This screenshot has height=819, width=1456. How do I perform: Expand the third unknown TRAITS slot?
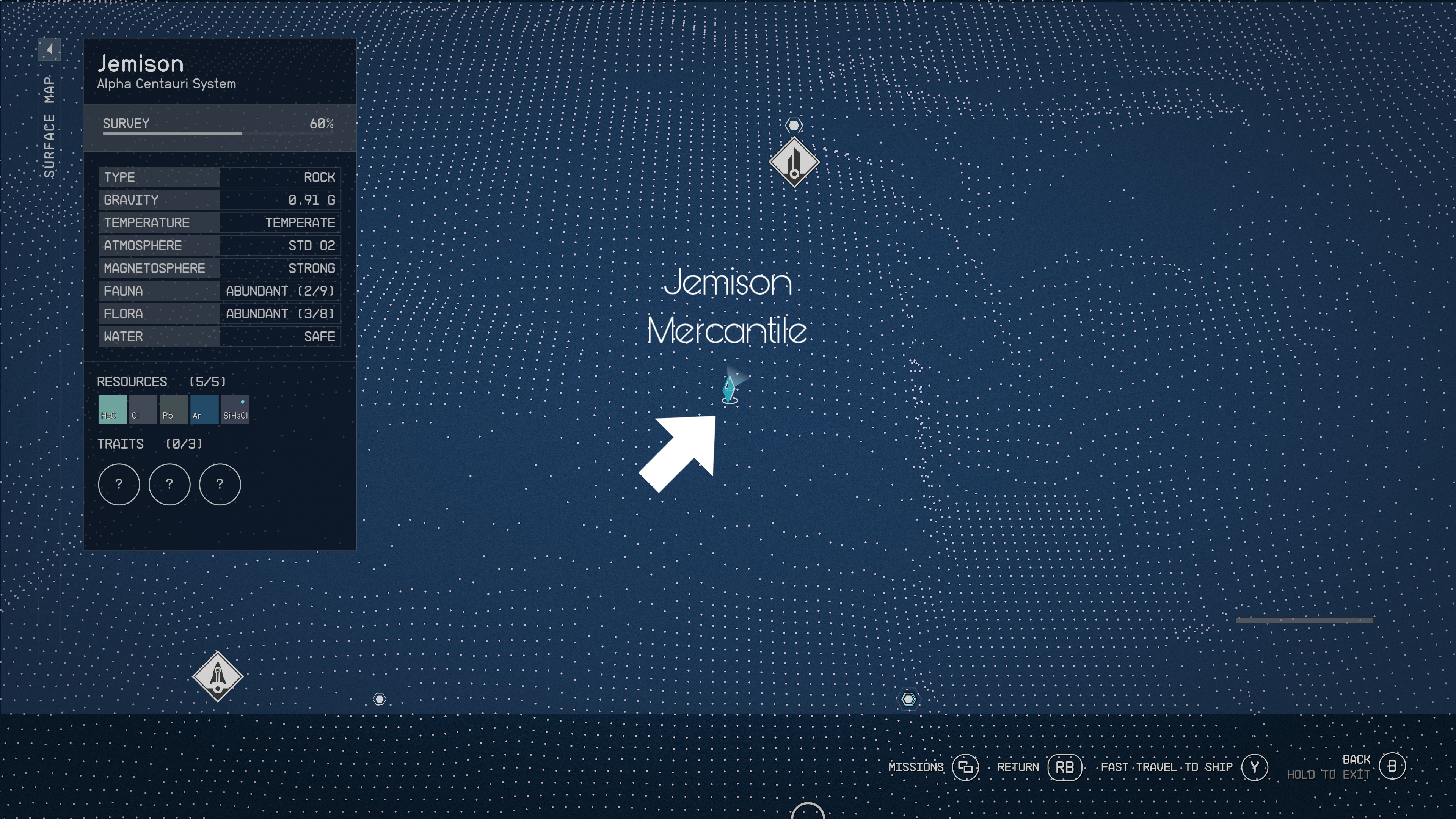(x=219, y=484)
